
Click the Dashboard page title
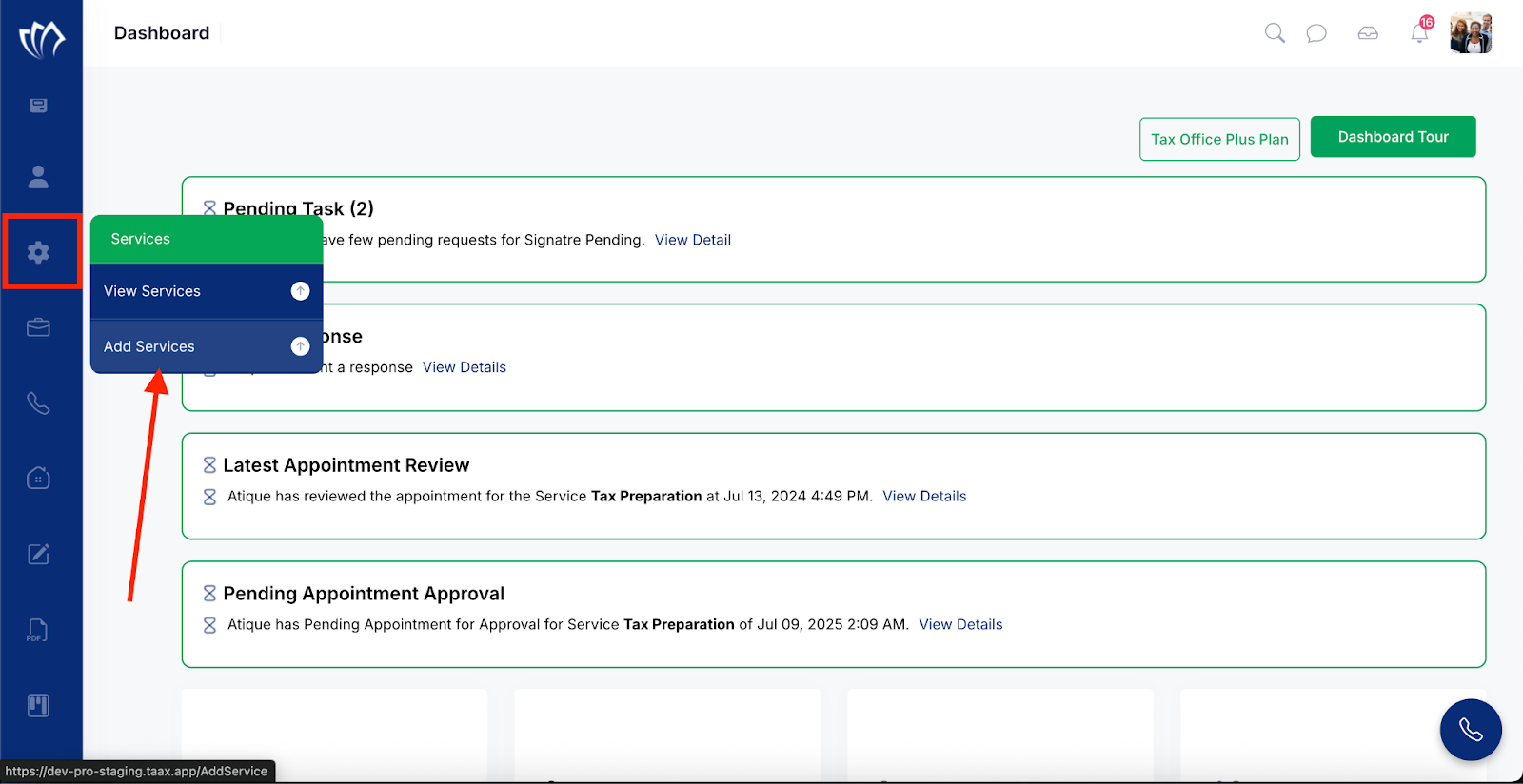(162, 33)
